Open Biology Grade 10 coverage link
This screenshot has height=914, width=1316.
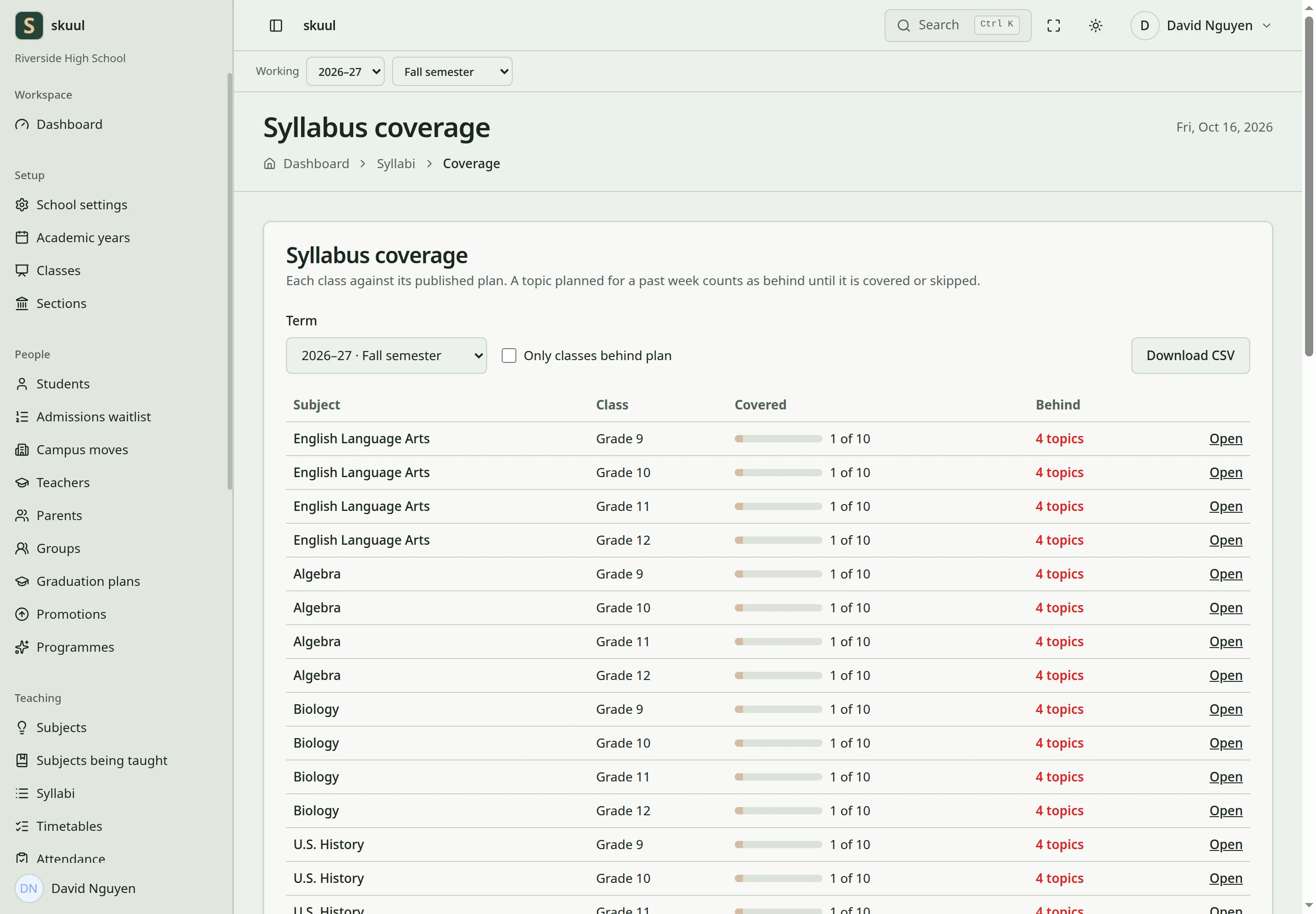coord(1226,743)
